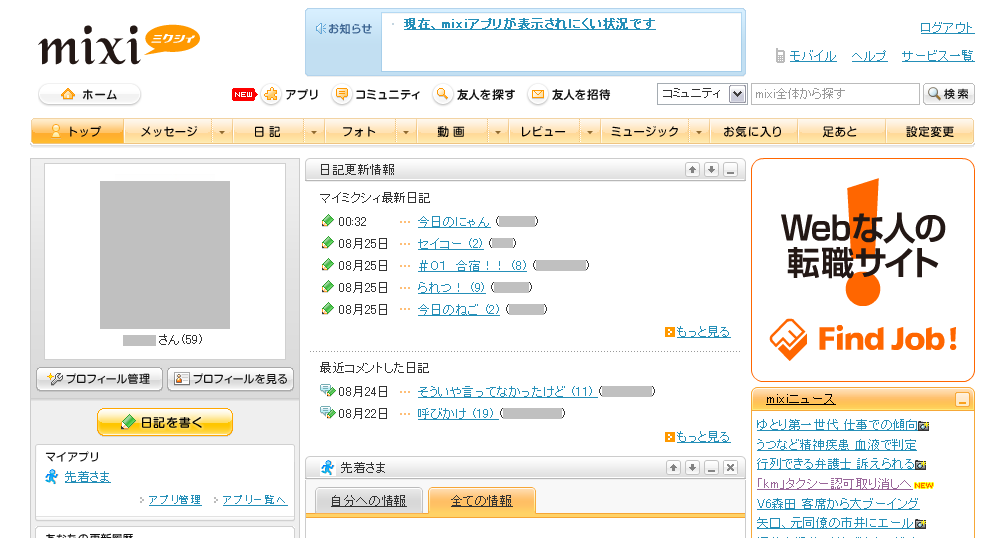This screenshot has height=538, width=1000.
Task: Open the サービス一覧 link
Action: (x=938, y=55)
